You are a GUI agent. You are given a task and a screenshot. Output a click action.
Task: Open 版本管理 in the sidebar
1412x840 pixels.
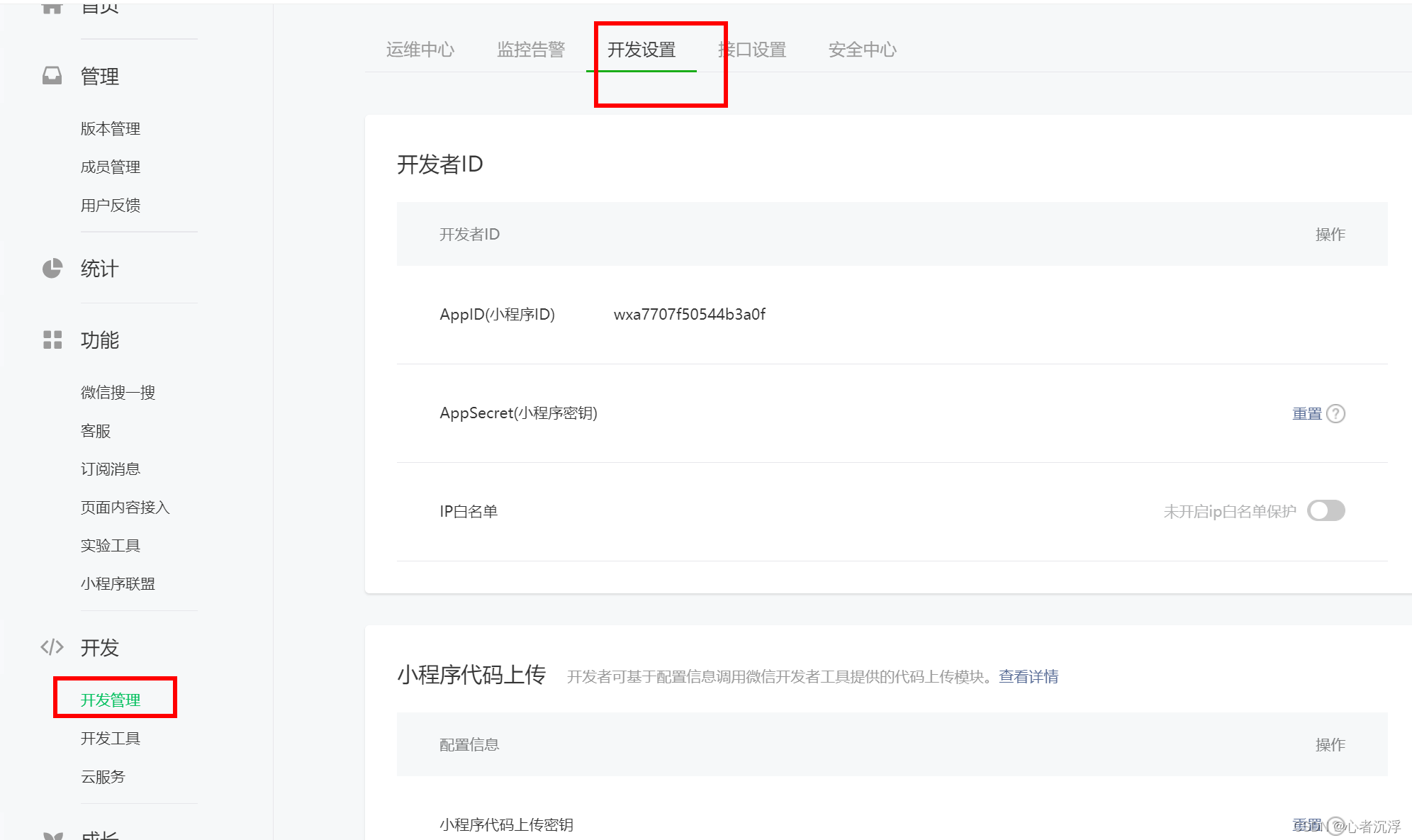(x=110, y=128)
